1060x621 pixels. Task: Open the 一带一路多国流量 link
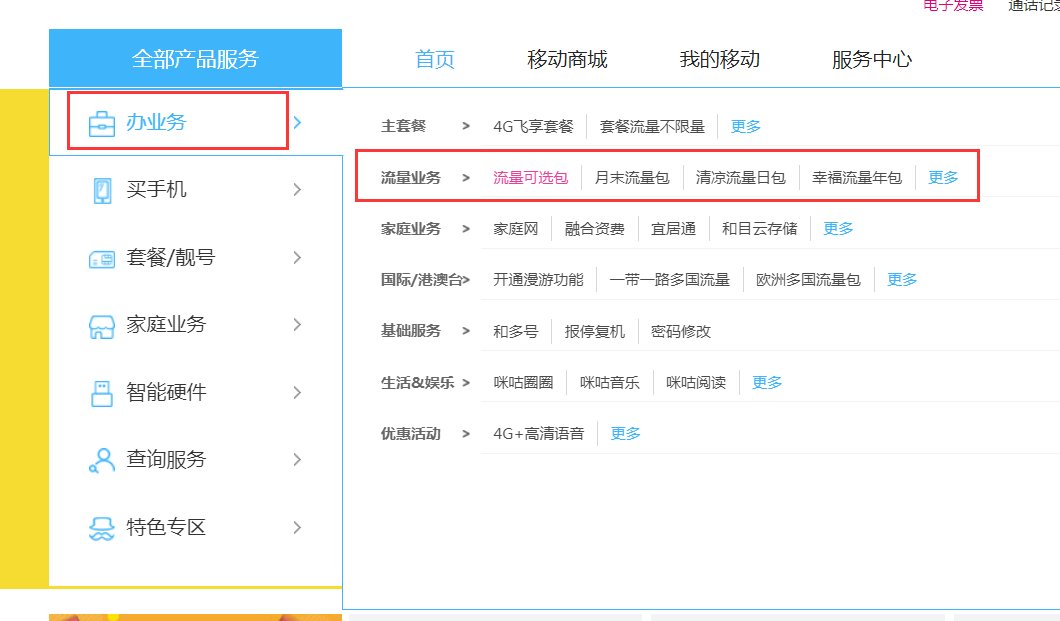(669, 280)
